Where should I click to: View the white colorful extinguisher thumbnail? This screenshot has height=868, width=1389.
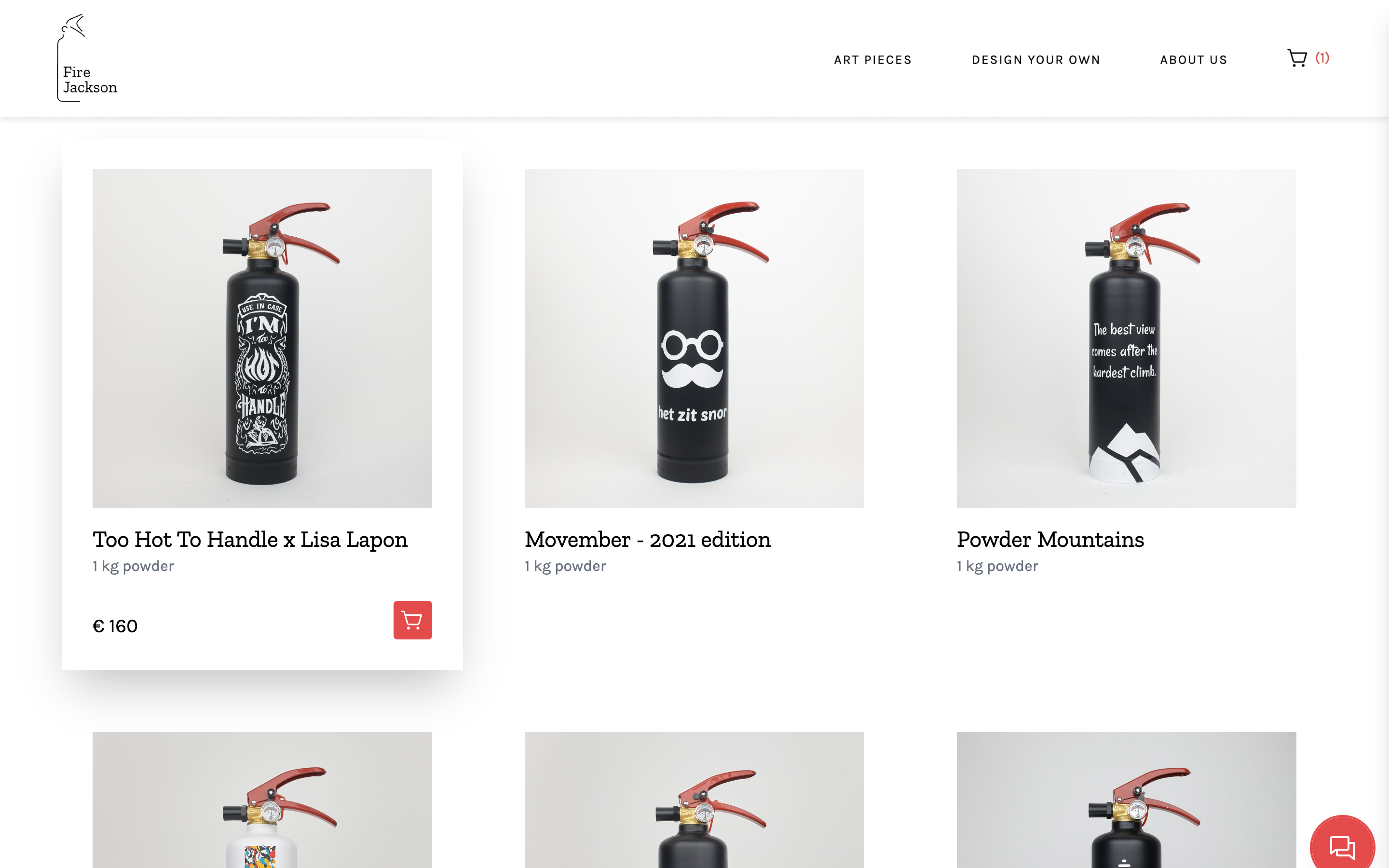(262, 800)
